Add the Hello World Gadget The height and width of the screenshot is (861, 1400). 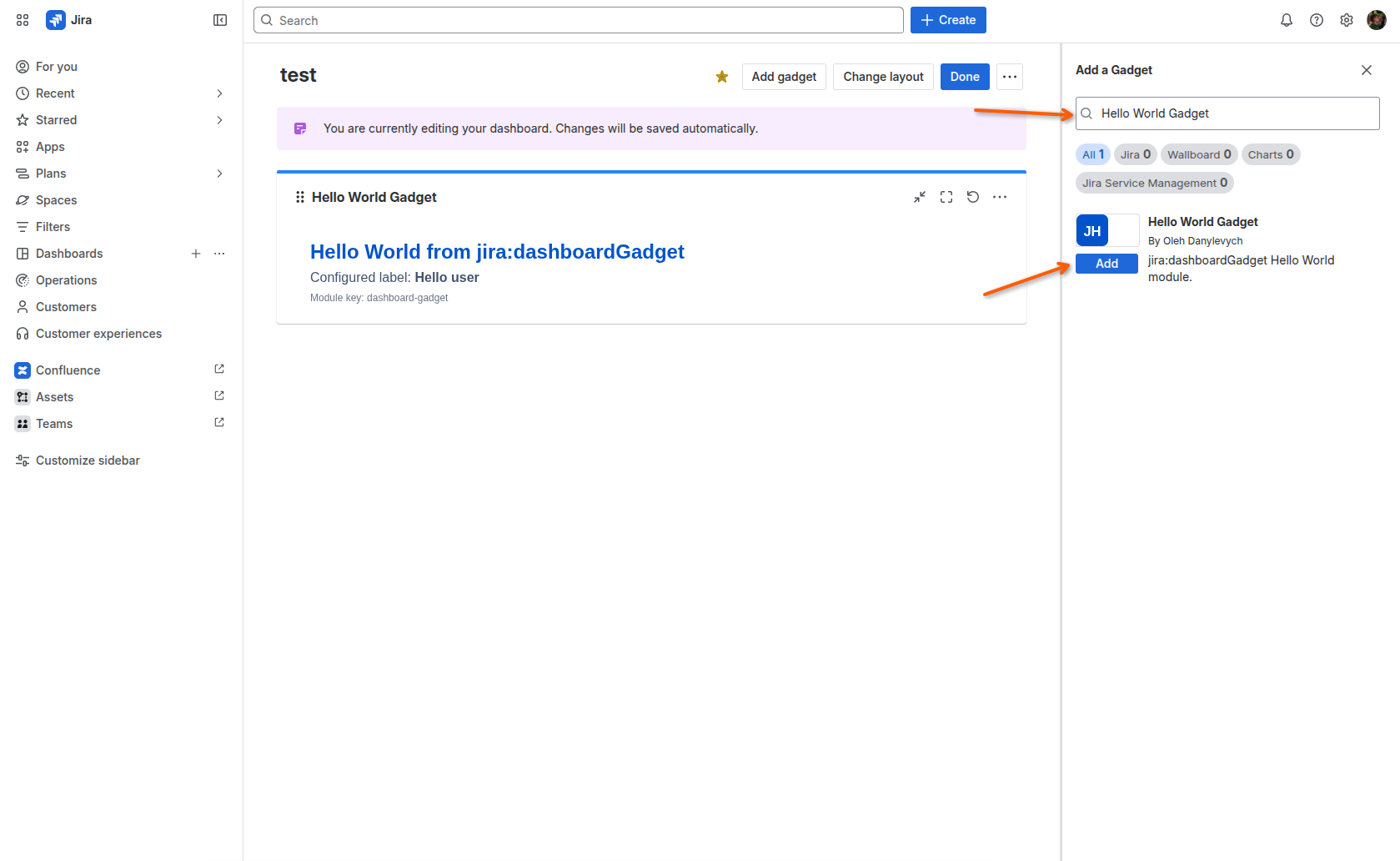1106,264
